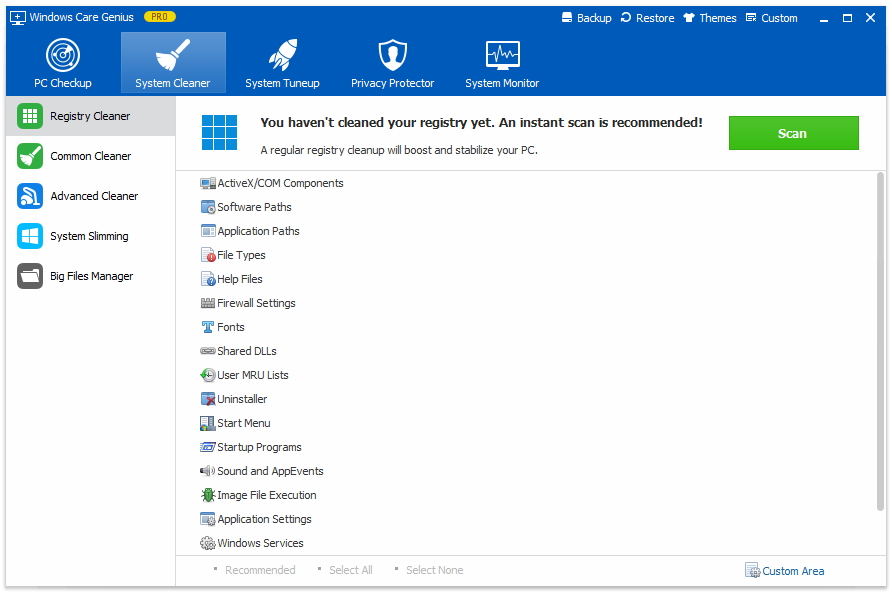Image resolution: width=892 pixels, height=592 pixels.
Task: Select the "ActiveX/COM Components" text
Action: [x=280, y=183]
